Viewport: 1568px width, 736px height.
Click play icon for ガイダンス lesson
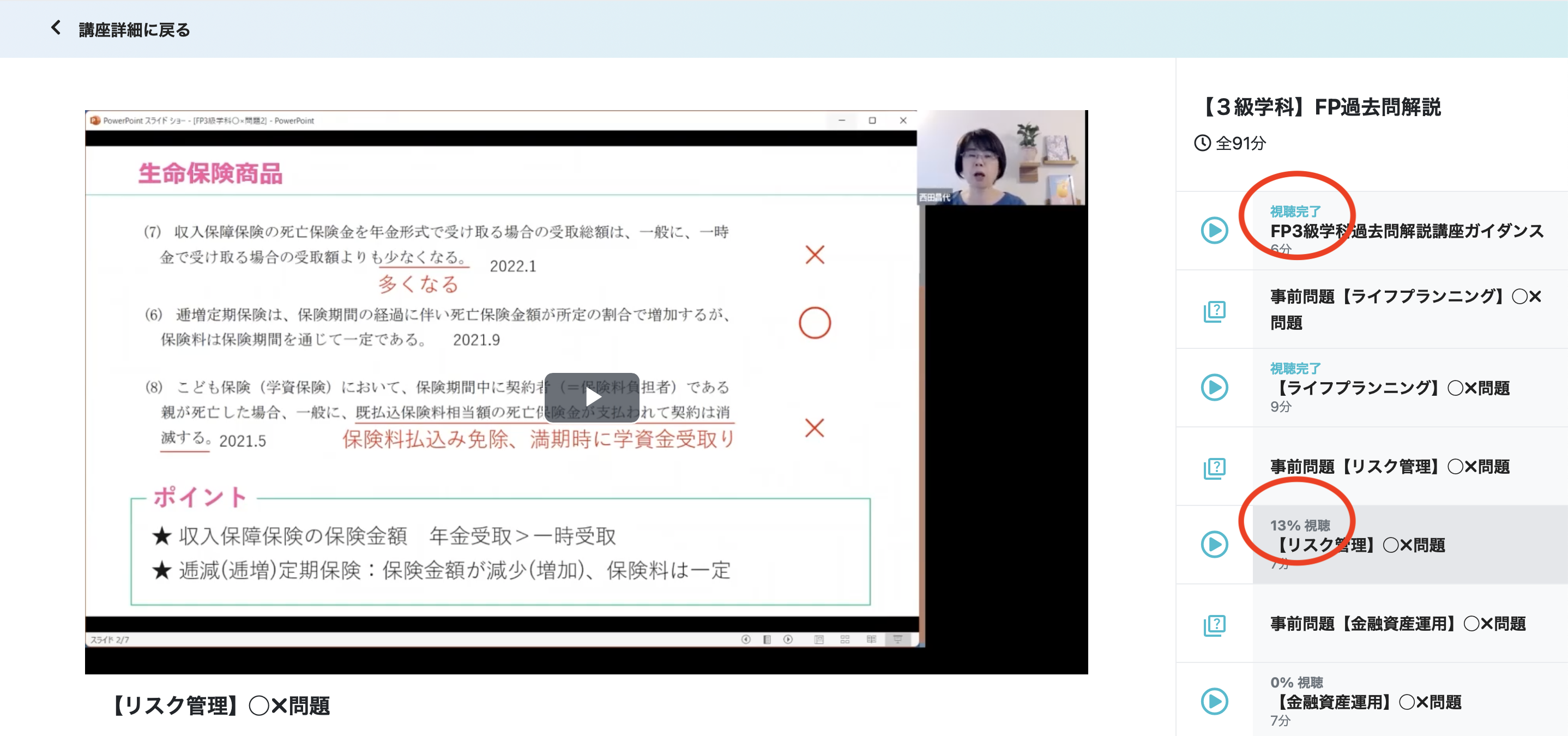[1214, 231]
